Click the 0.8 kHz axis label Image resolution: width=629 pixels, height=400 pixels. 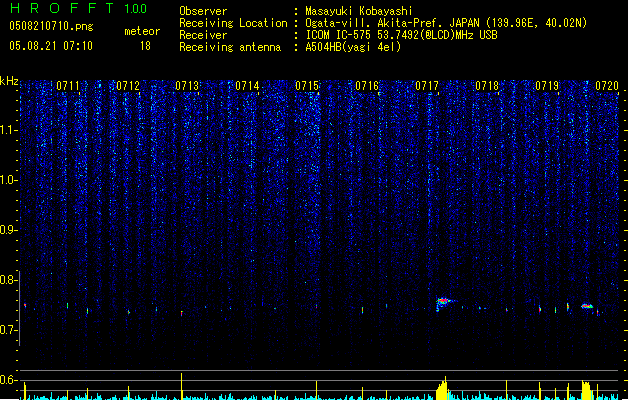click(8, 280)
